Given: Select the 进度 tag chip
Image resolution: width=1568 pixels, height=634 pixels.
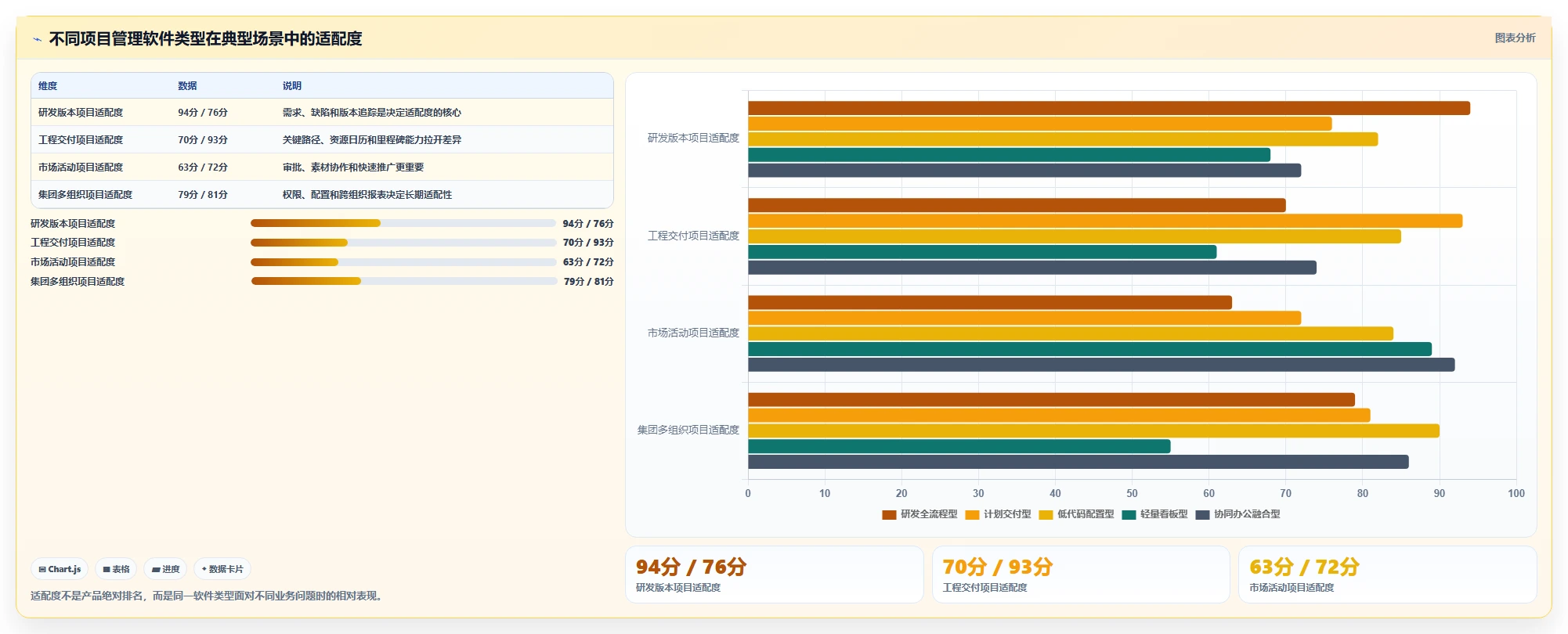Looking at the screenshot, I should [x=165, y=569].
